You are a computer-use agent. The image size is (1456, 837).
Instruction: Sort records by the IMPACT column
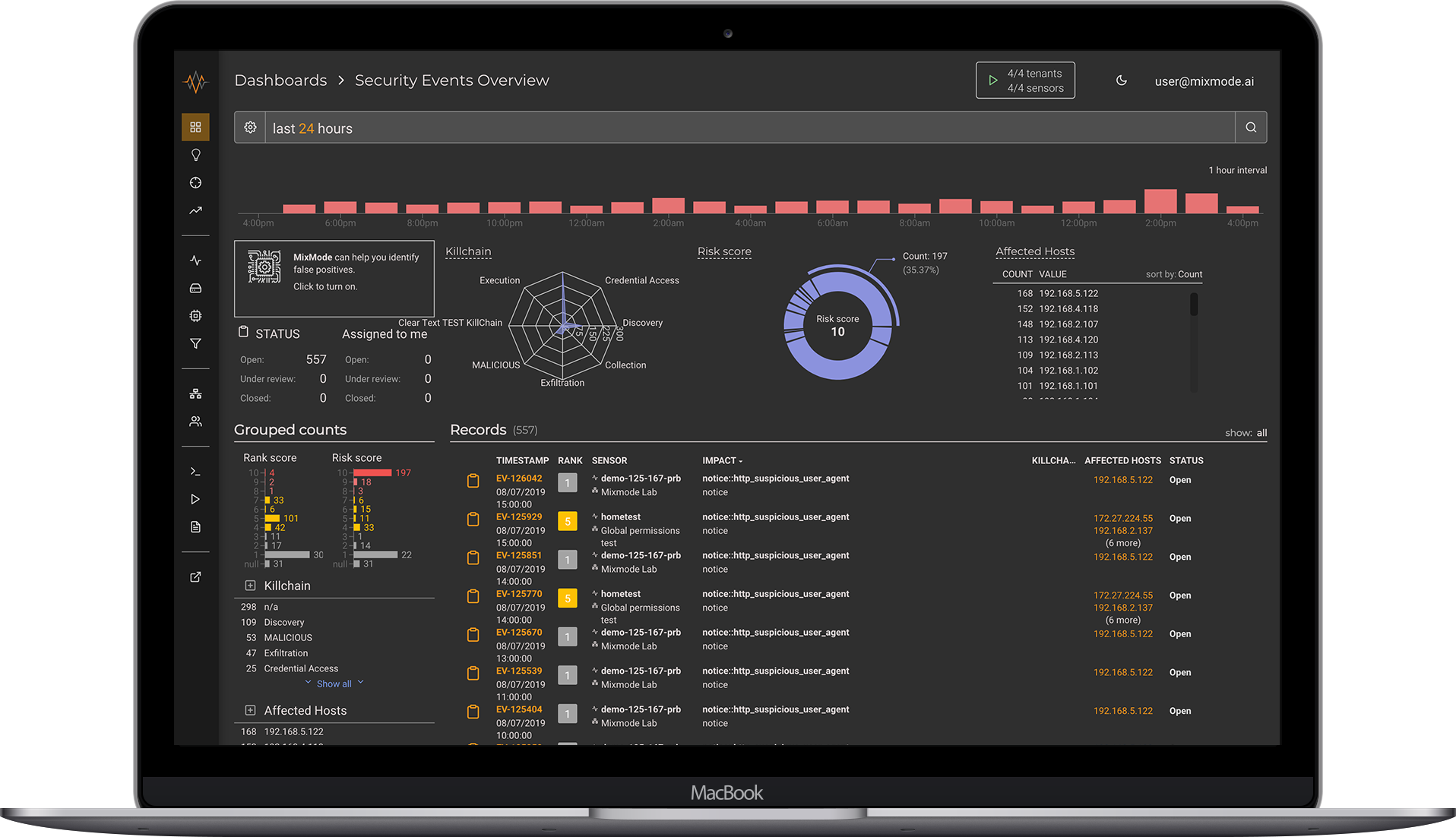pos(722,460)
